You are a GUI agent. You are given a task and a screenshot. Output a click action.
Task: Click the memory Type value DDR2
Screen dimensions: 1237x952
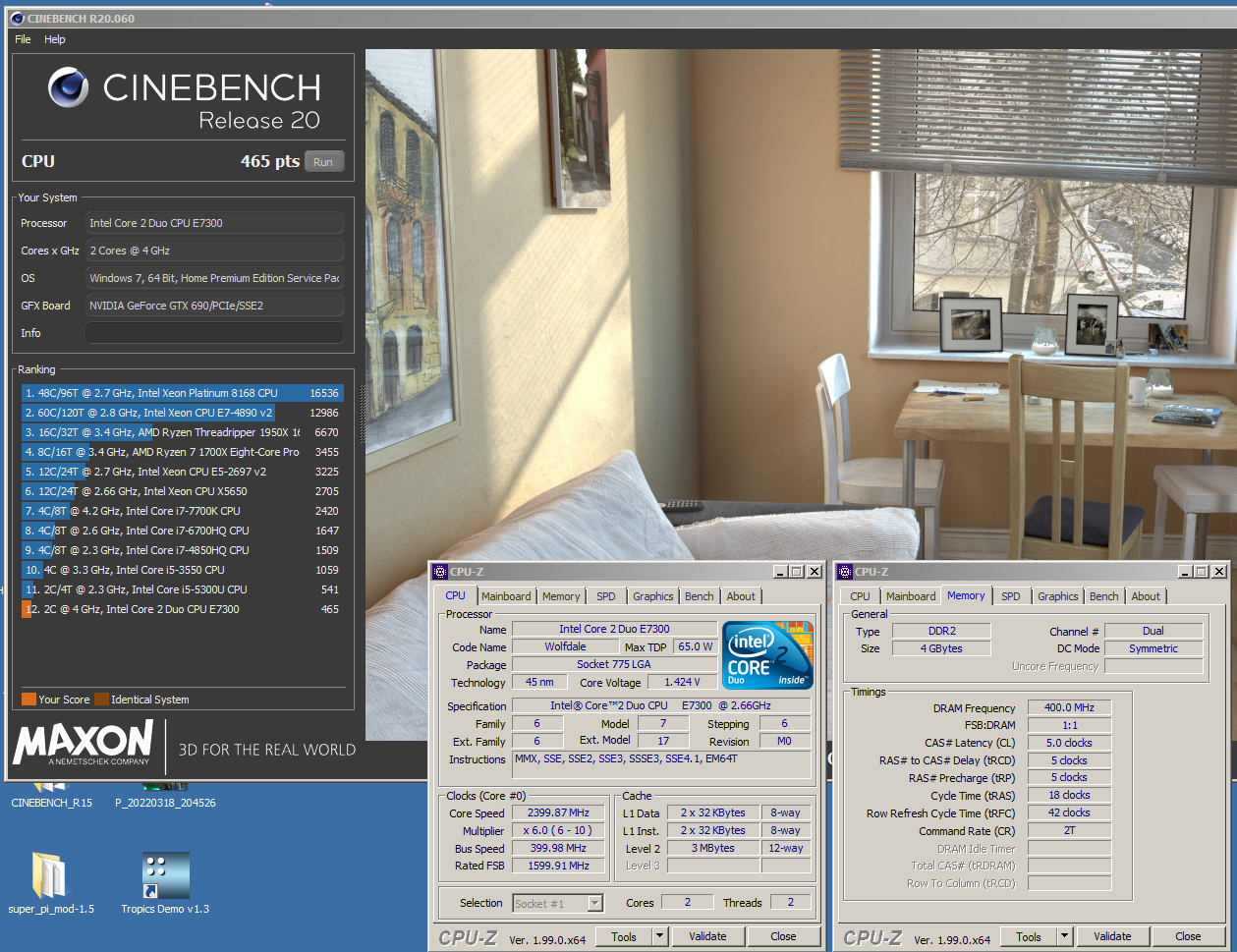click(x=941, y=631)
